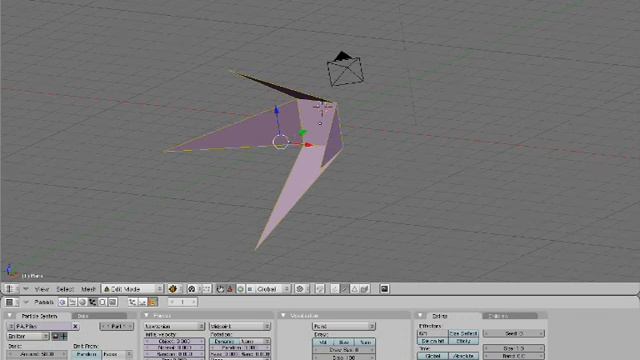Enable the Size Deflect option
This screenshot has width=640, height=360.
[463, 333]
